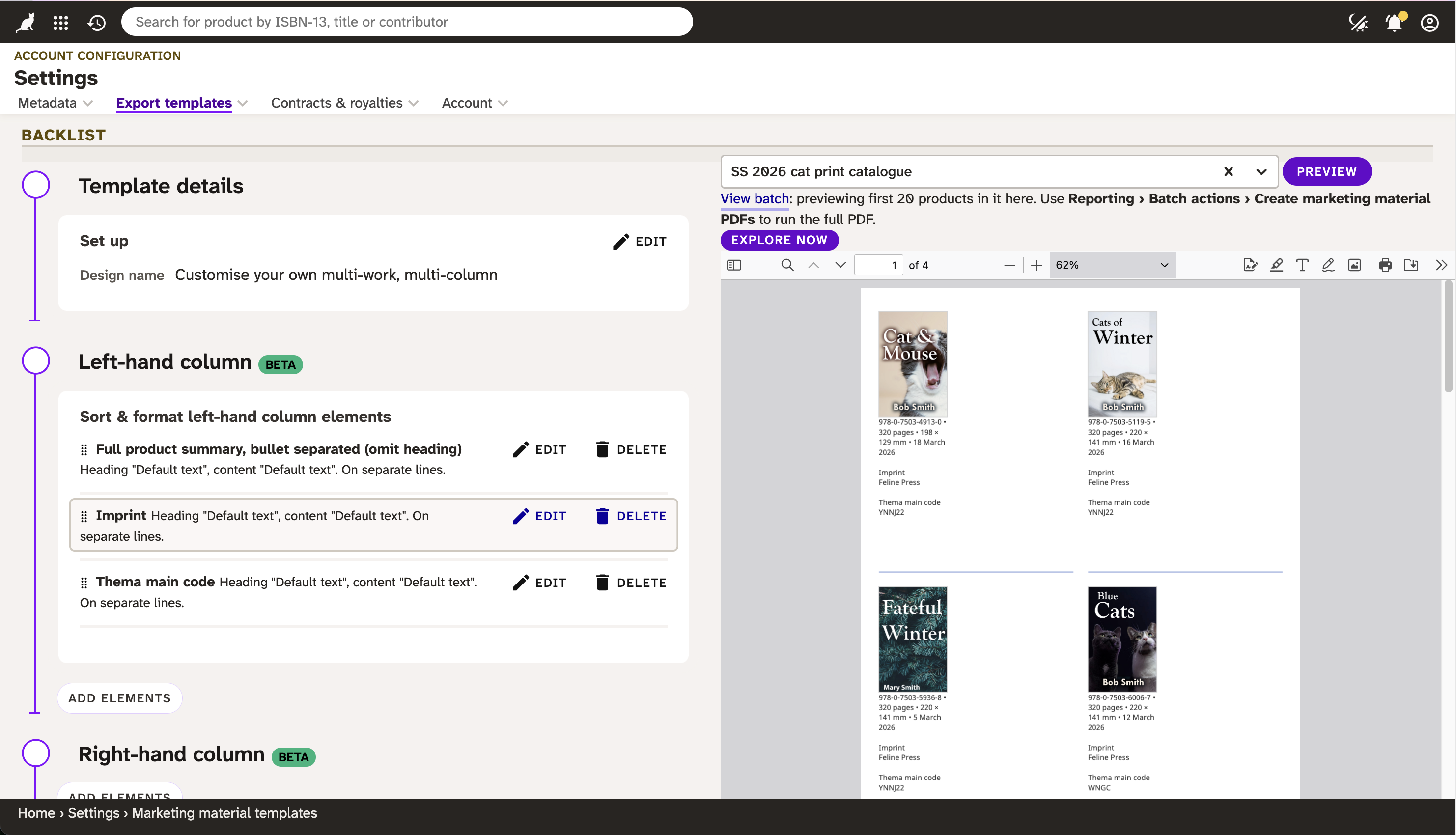Click the PDF print icon
Viewport: 1456px width, 835px height.
(1385, 265)
